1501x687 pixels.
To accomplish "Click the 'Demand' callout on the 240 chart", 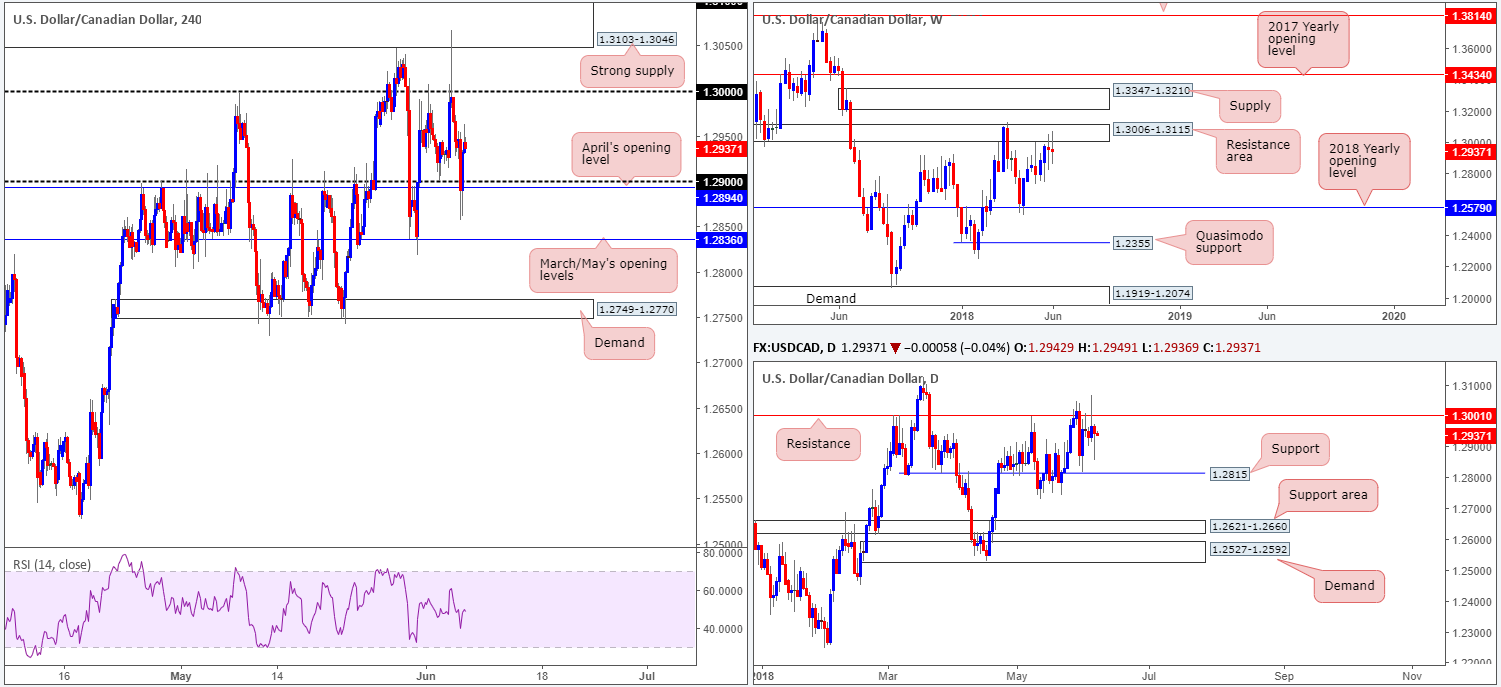I will pos(619,344).
